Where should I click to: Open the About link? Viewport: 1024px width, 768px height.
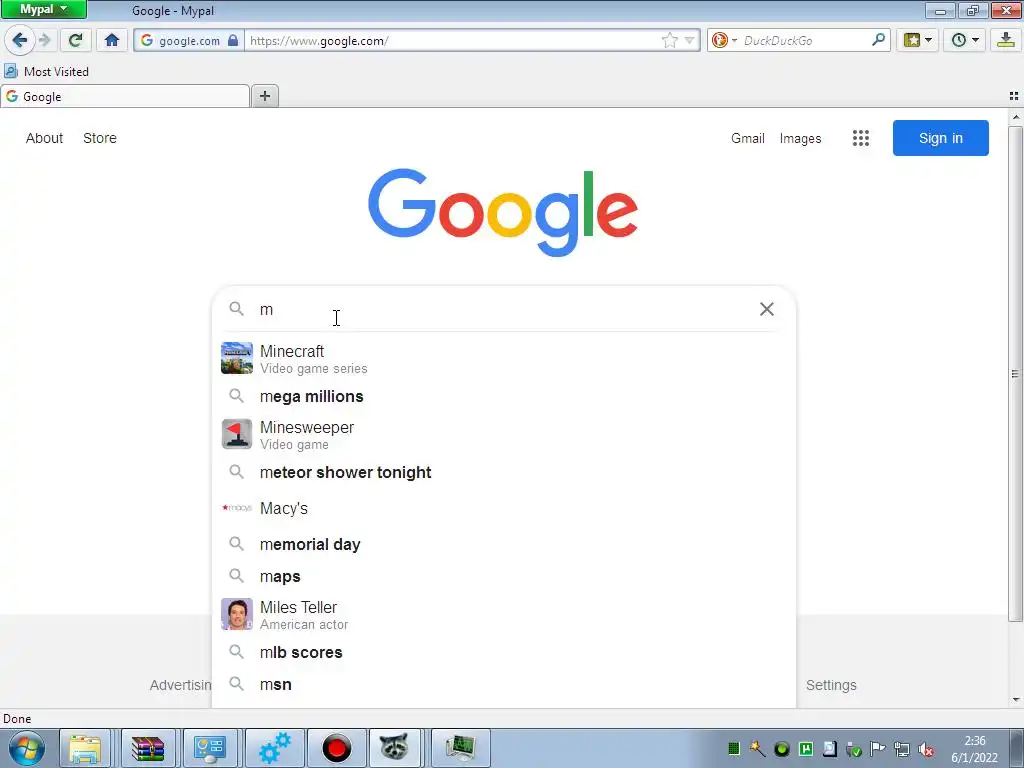click(x=44, y=138)
